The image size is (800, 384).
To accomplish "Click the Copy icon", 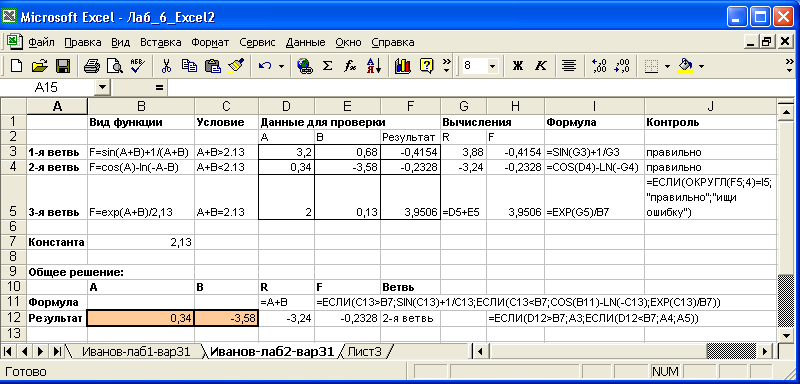I will [189, 66].
